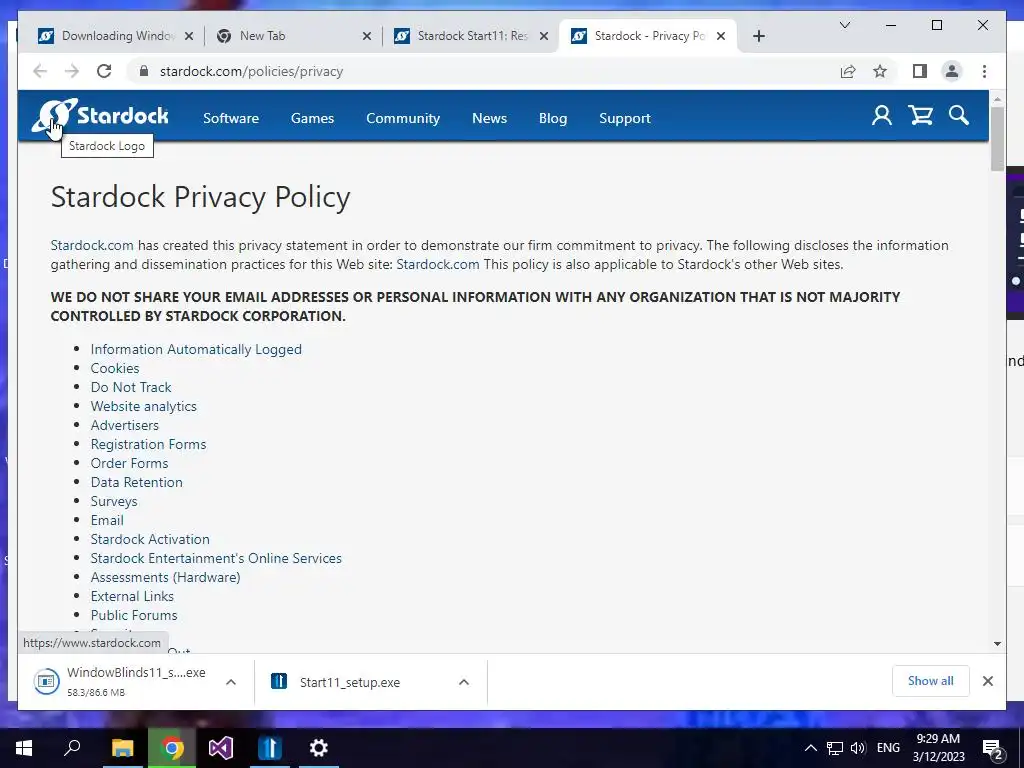Open the Cookies link
This screenshot has height=768, width=1024.
(115, 368)
